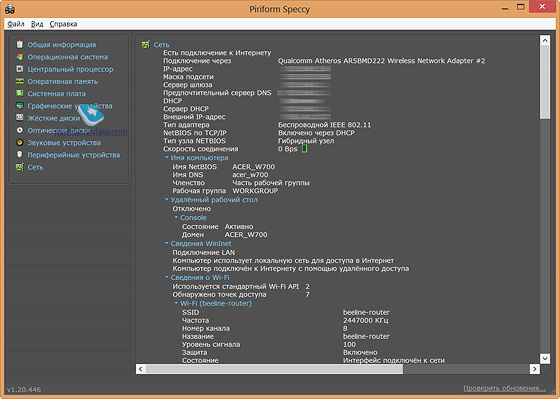Select Сеть in the sidebar list
Image resolution: width=560 pixels, height=399 pixels.
click(x=35, y=167)
